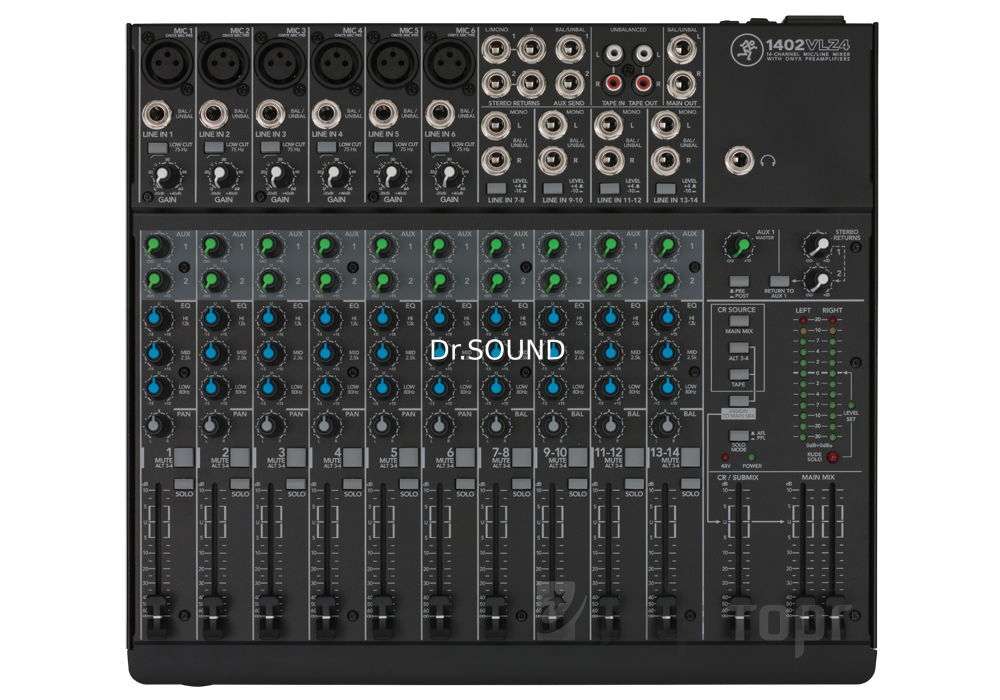Viewport: 1000px width, 700px height.
Task: Click the Aux Send 1 jack
Action: 569,50
